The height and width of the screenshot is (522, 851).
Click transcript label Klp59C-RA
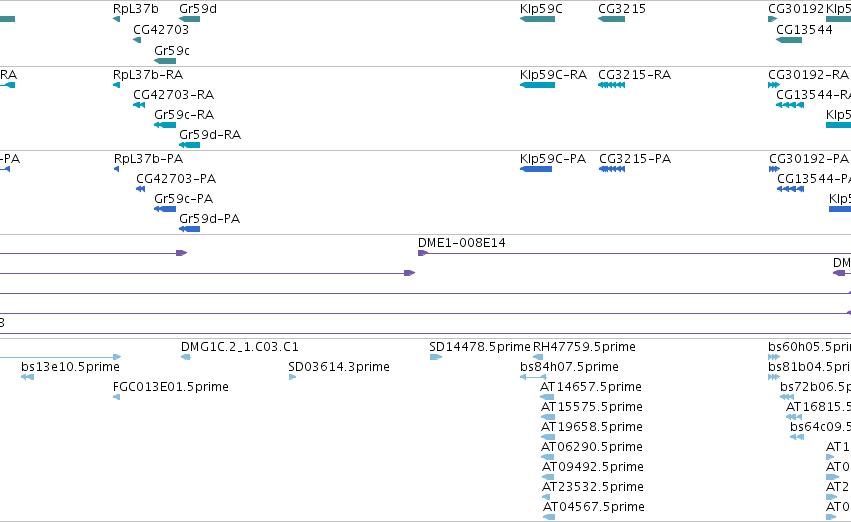553,75
